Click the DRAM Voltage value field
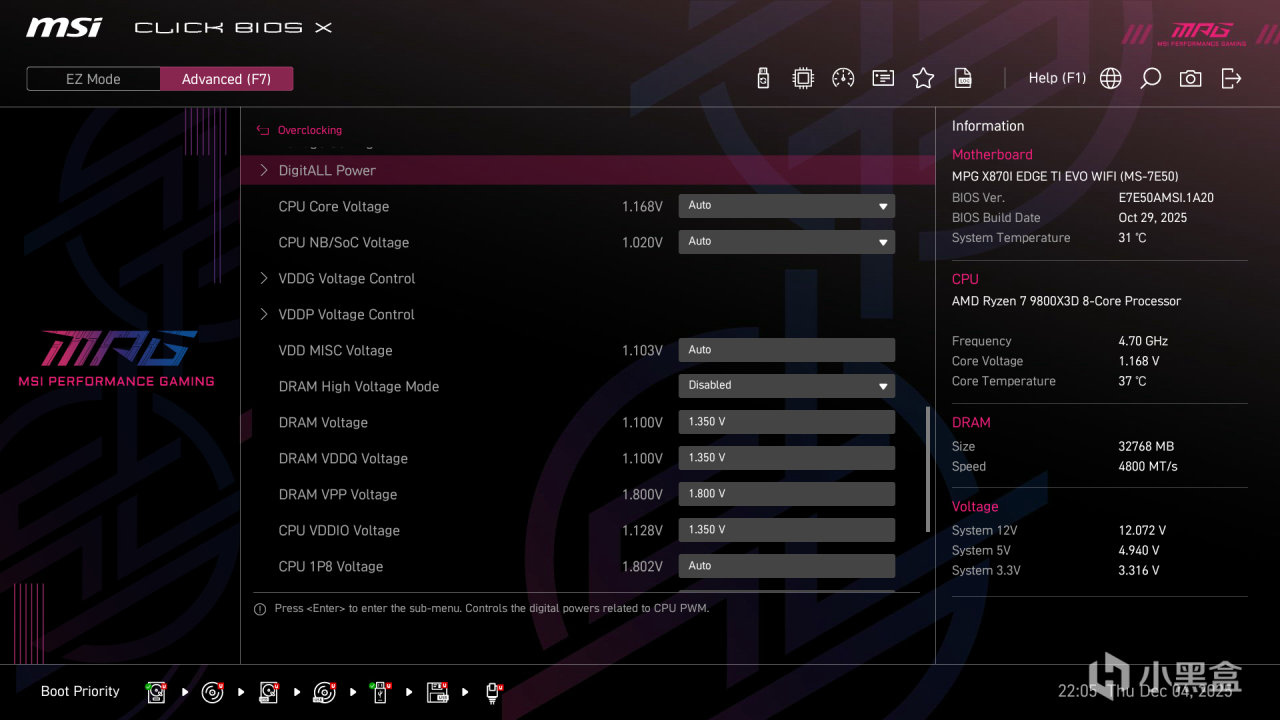The height and width of the screenshot is (720, 1280). click(786, 422)
